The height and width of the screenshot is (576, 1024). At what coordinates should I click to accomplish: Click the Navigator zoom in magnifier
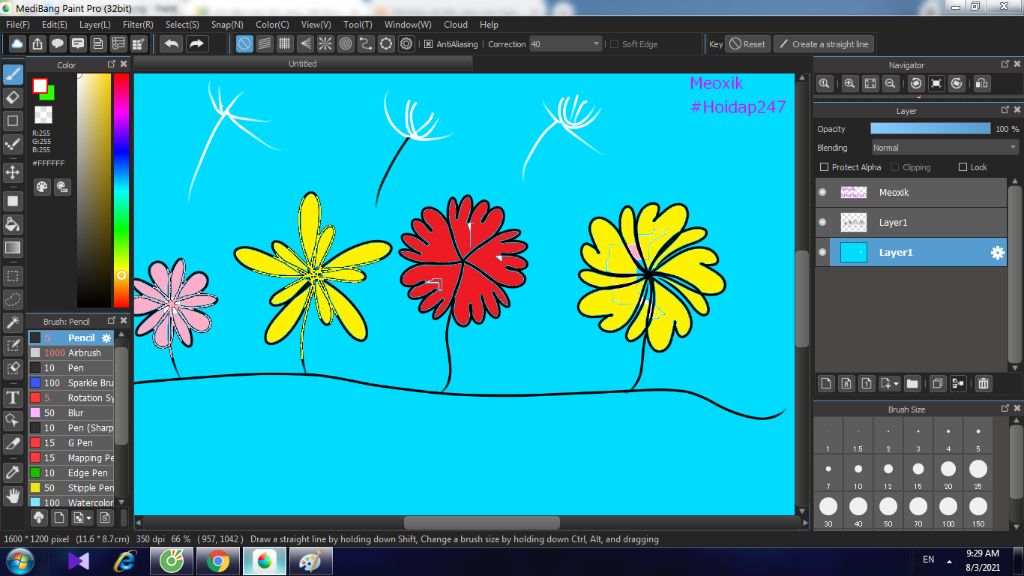pos(850,84)
